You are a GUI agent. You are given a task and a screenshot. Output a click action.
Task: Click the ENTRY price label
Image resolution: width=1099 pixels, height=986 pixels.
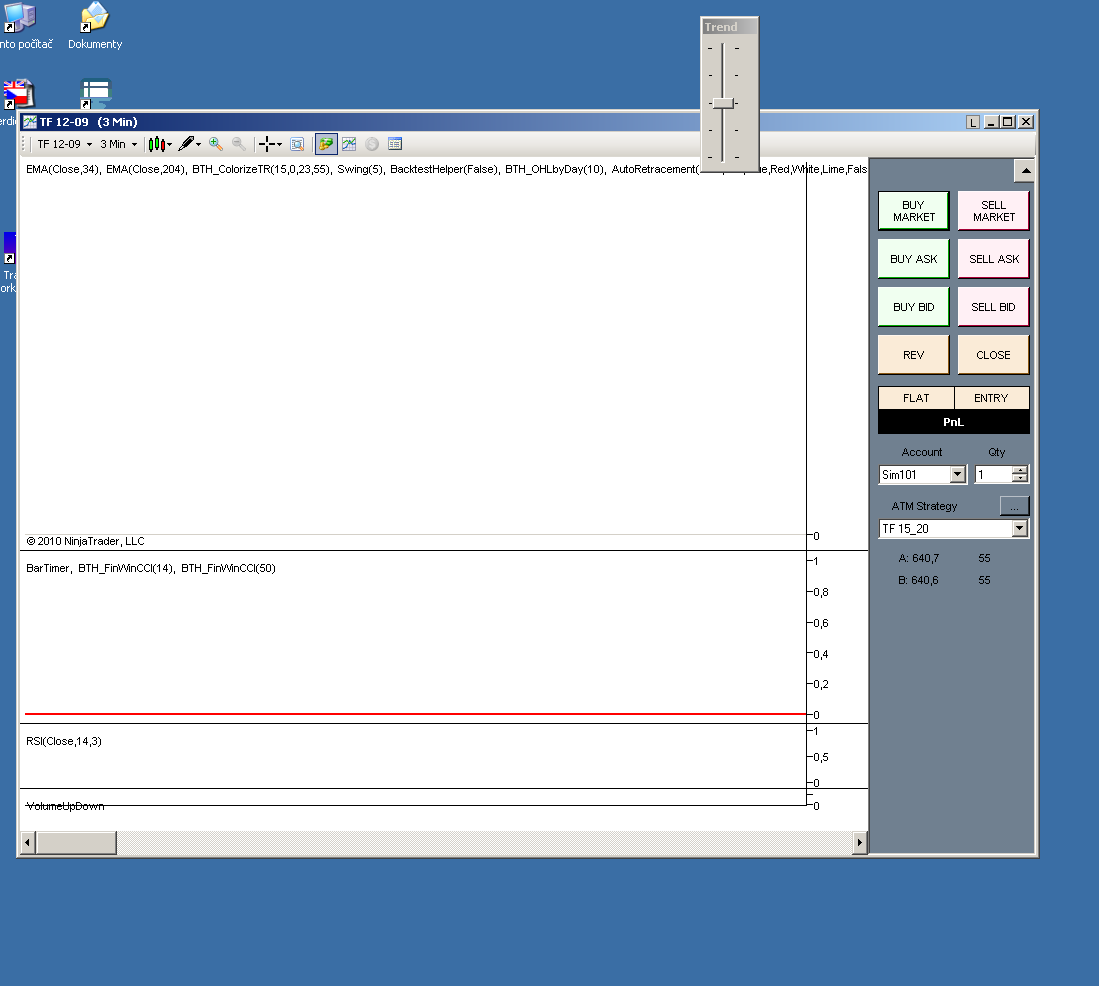tap(991, 398)
